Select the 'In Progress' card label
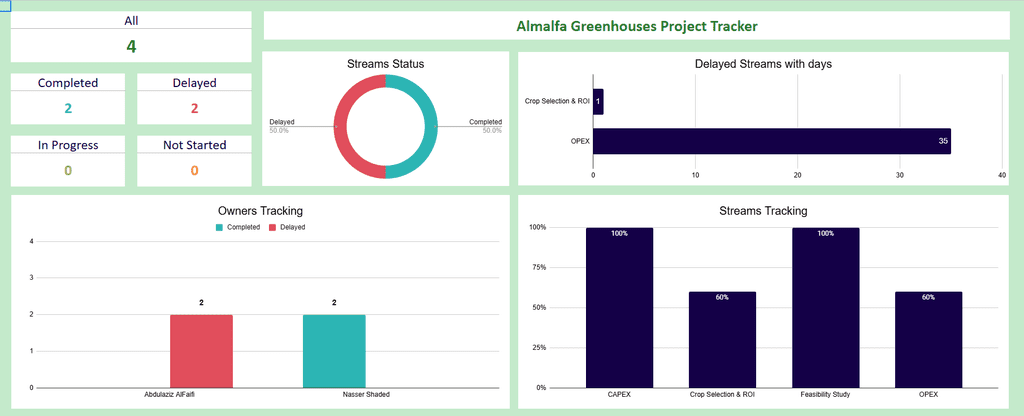 68,145
